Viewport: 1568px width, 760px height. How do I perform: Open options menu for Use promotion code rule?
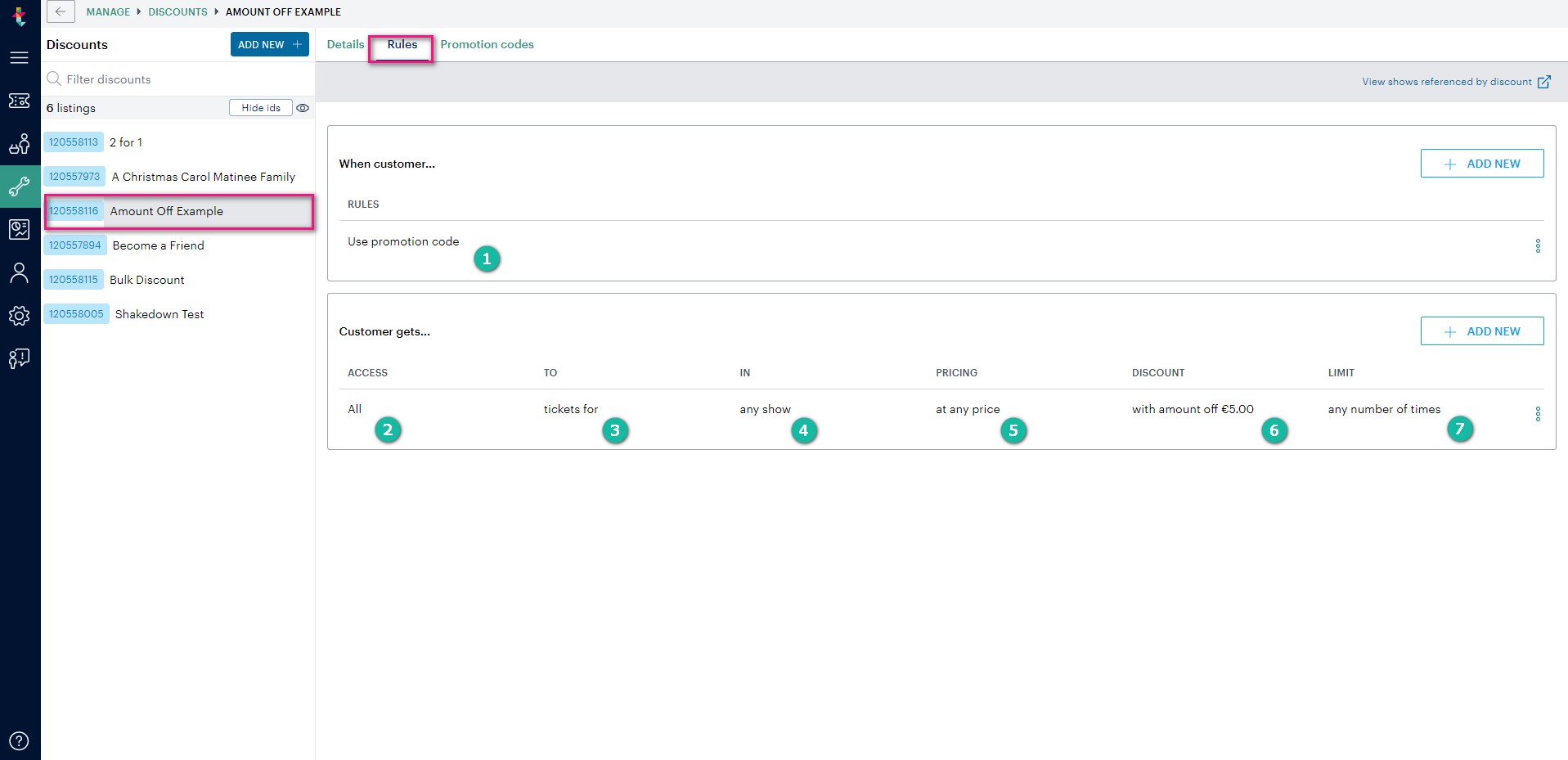(x=1538, y=245)
